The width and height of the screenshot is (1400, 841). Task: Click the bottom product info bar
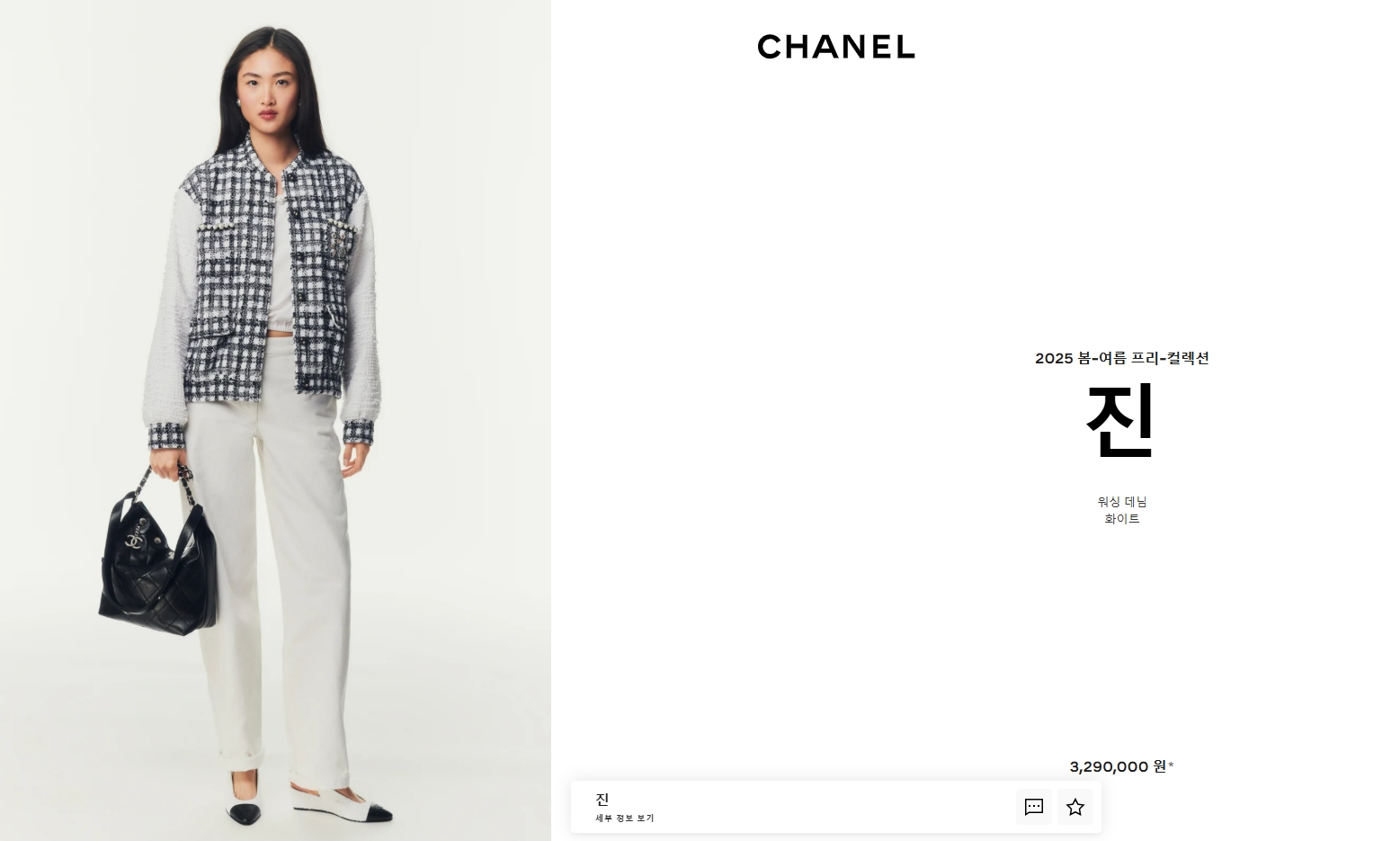point(836,807)
